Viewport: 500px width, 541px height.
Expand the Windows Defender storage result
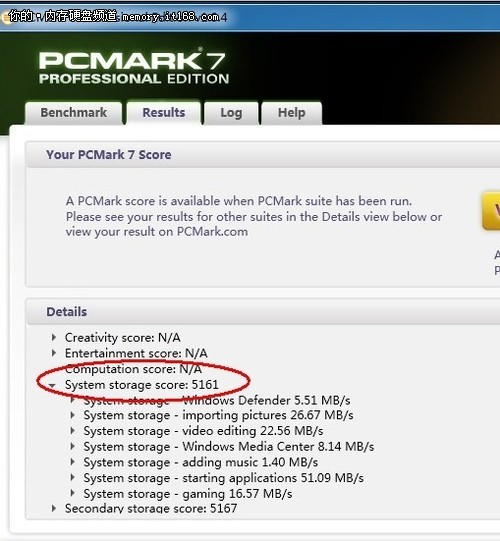[x=72, y=400]
